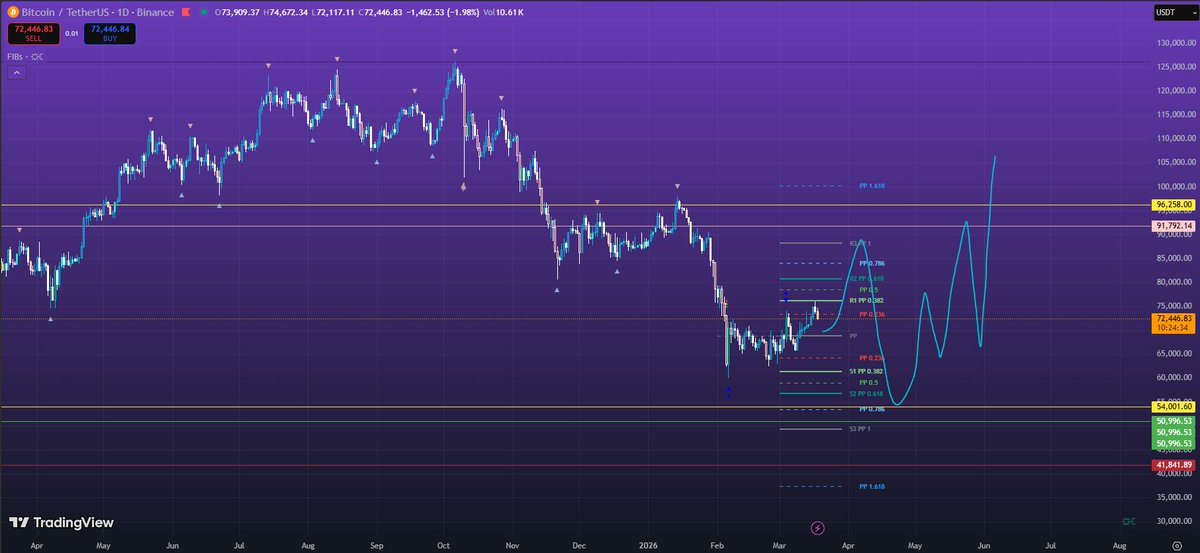Select the FIBs indicator legend label
Screen dimensions: 1200x553
click(x=15, y=57)
